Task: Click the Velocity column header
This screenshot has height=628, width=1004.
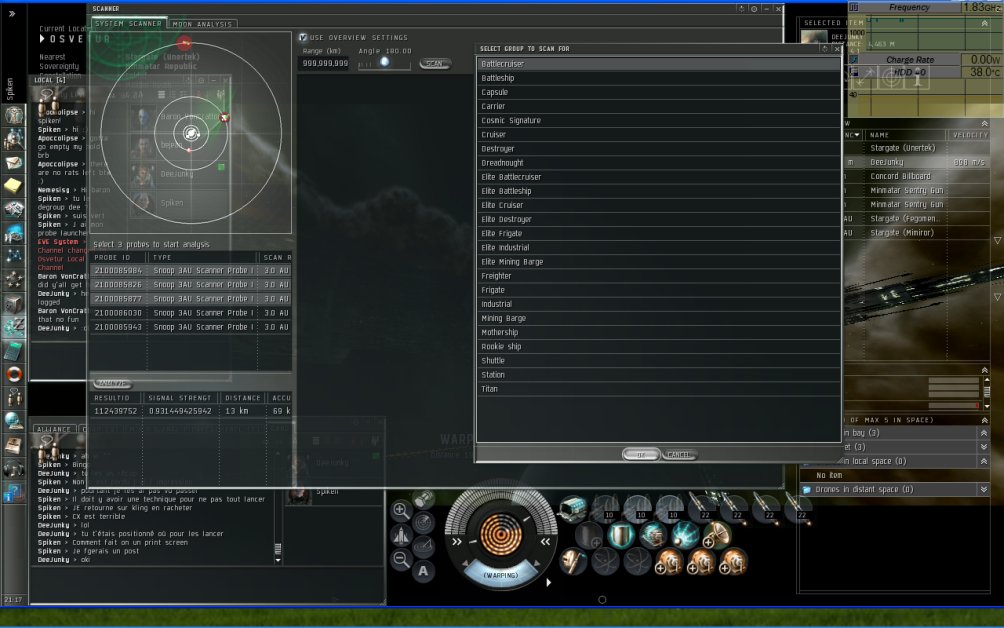Action: 969,135
